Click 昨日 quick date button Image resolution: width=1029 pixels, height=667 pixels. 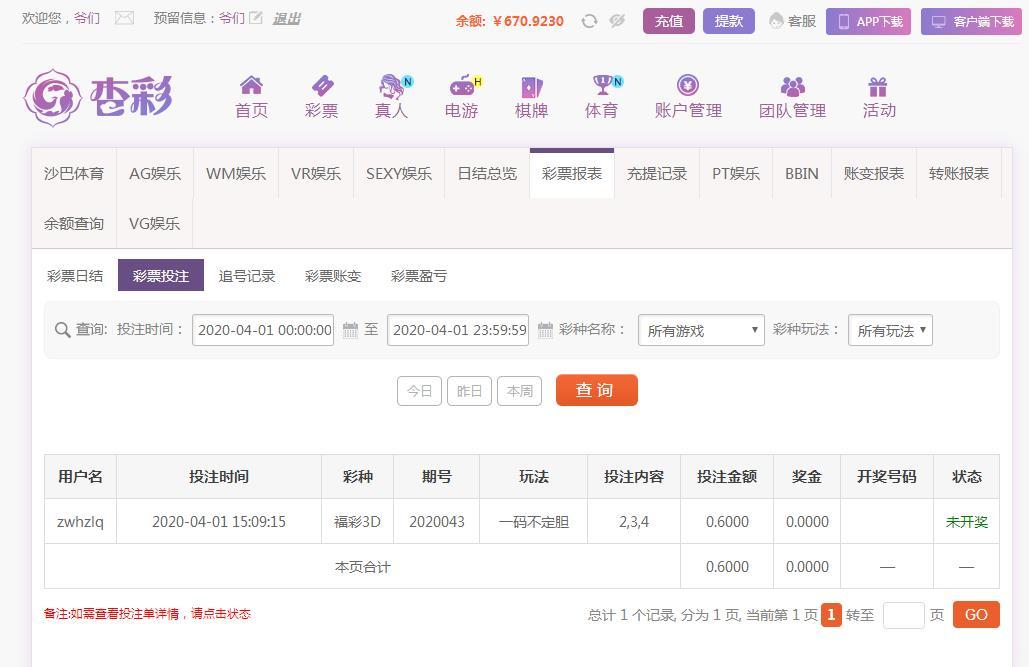coord(469,391)
